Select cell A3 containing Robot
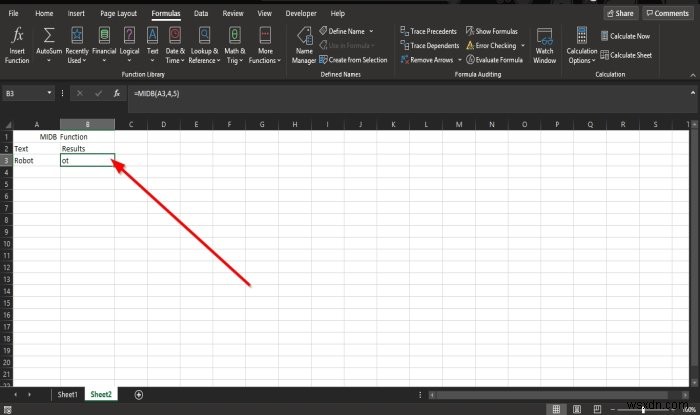 pos(37,161)
